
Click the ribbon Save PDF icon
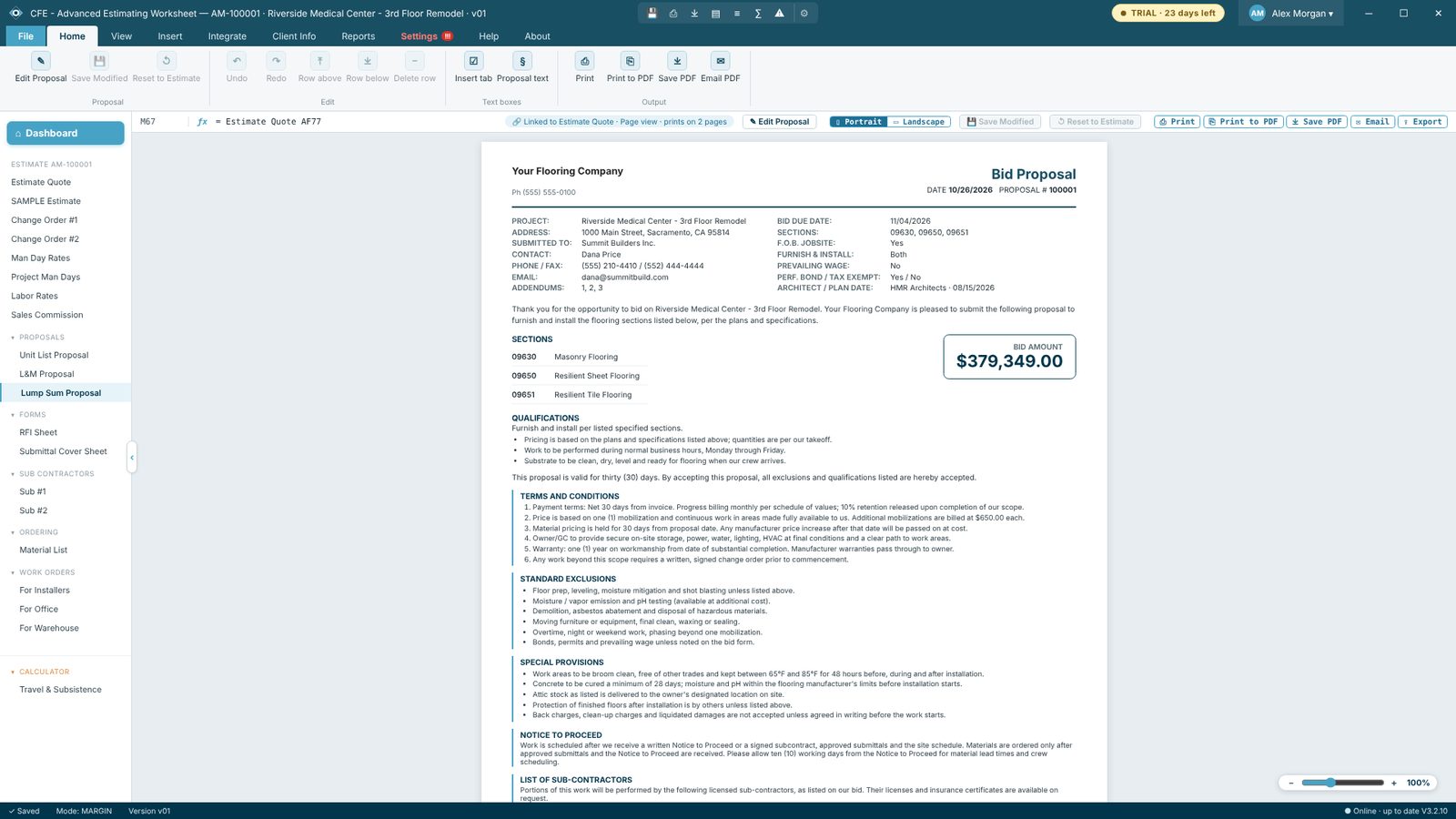click(677, 61)
